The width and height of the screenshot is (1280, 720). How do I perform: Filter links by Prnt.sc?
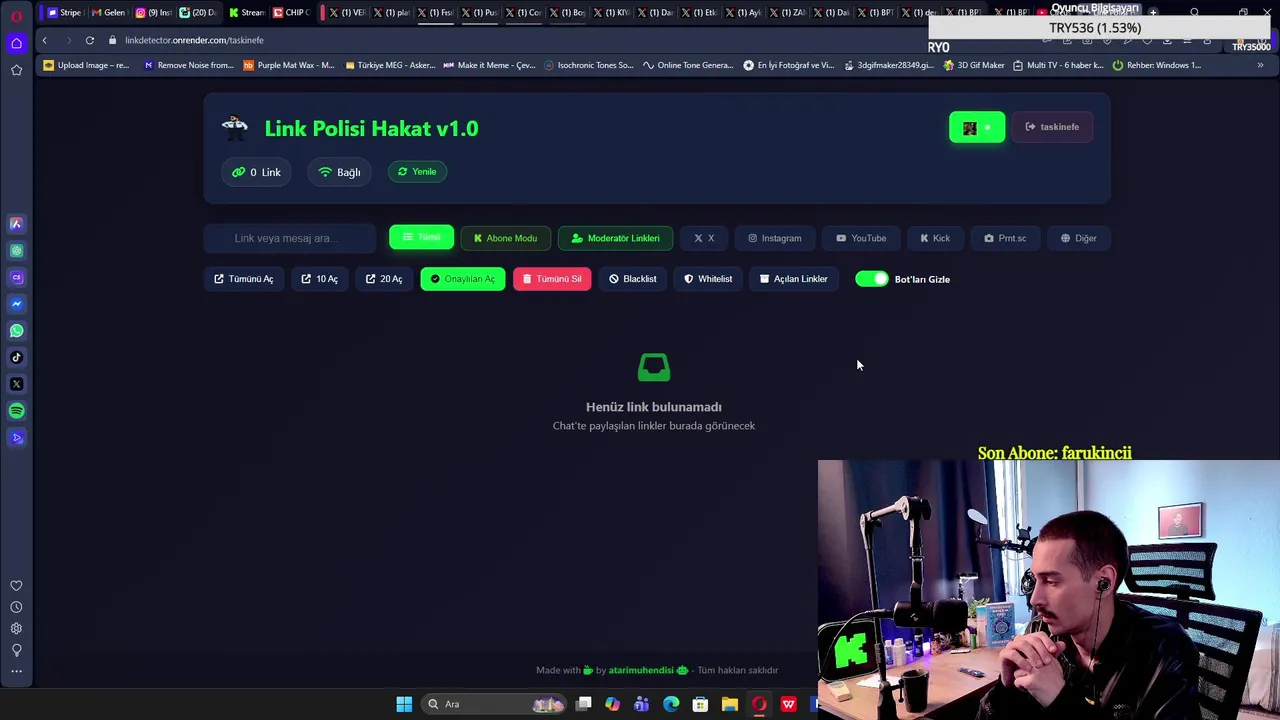pyautogui.click(x=1005, y=238)
